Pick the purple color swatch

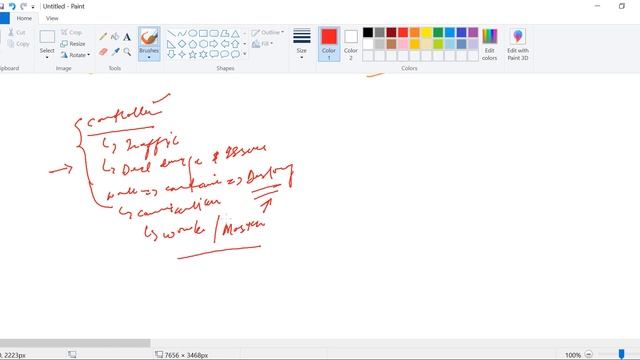pos(473,32)
